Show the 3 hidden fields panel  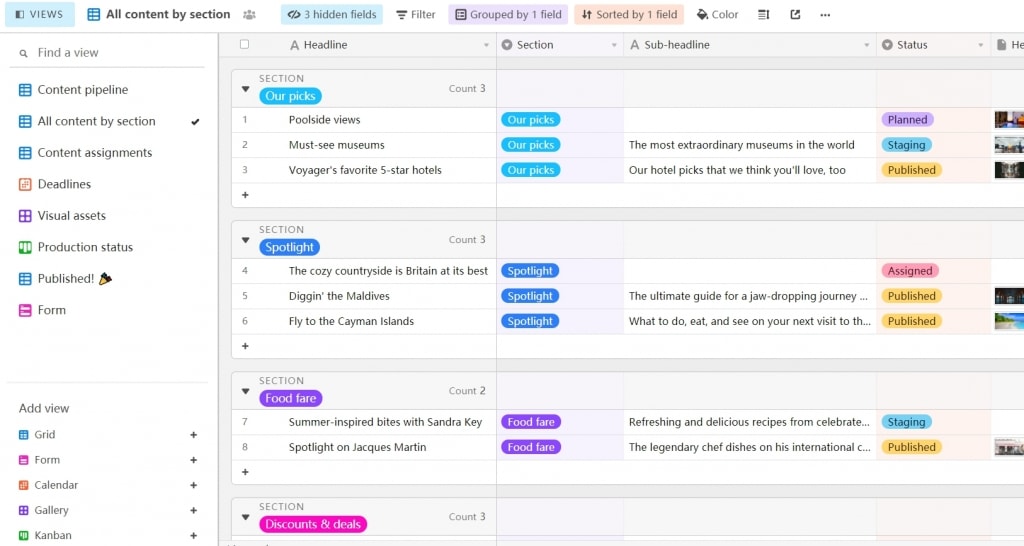coord(330,15)
